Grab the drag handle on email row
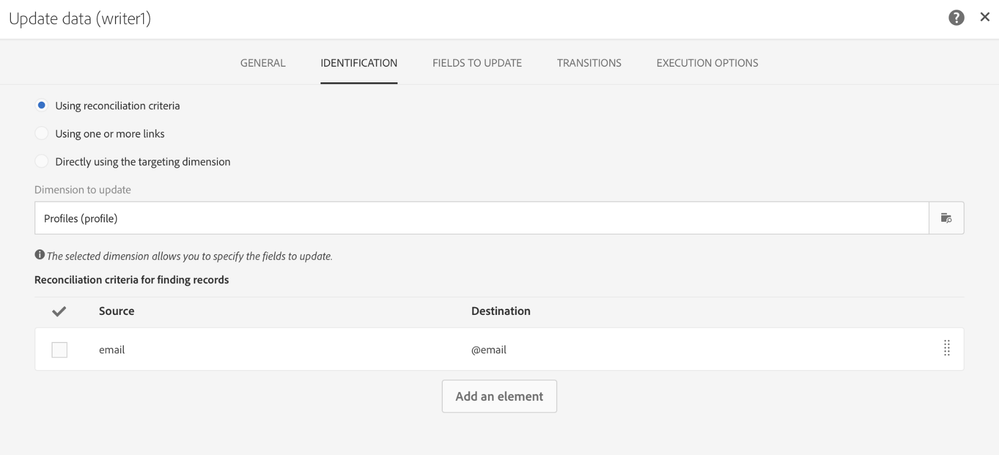This screenshot has height=455, width=999. pos(947,348)
